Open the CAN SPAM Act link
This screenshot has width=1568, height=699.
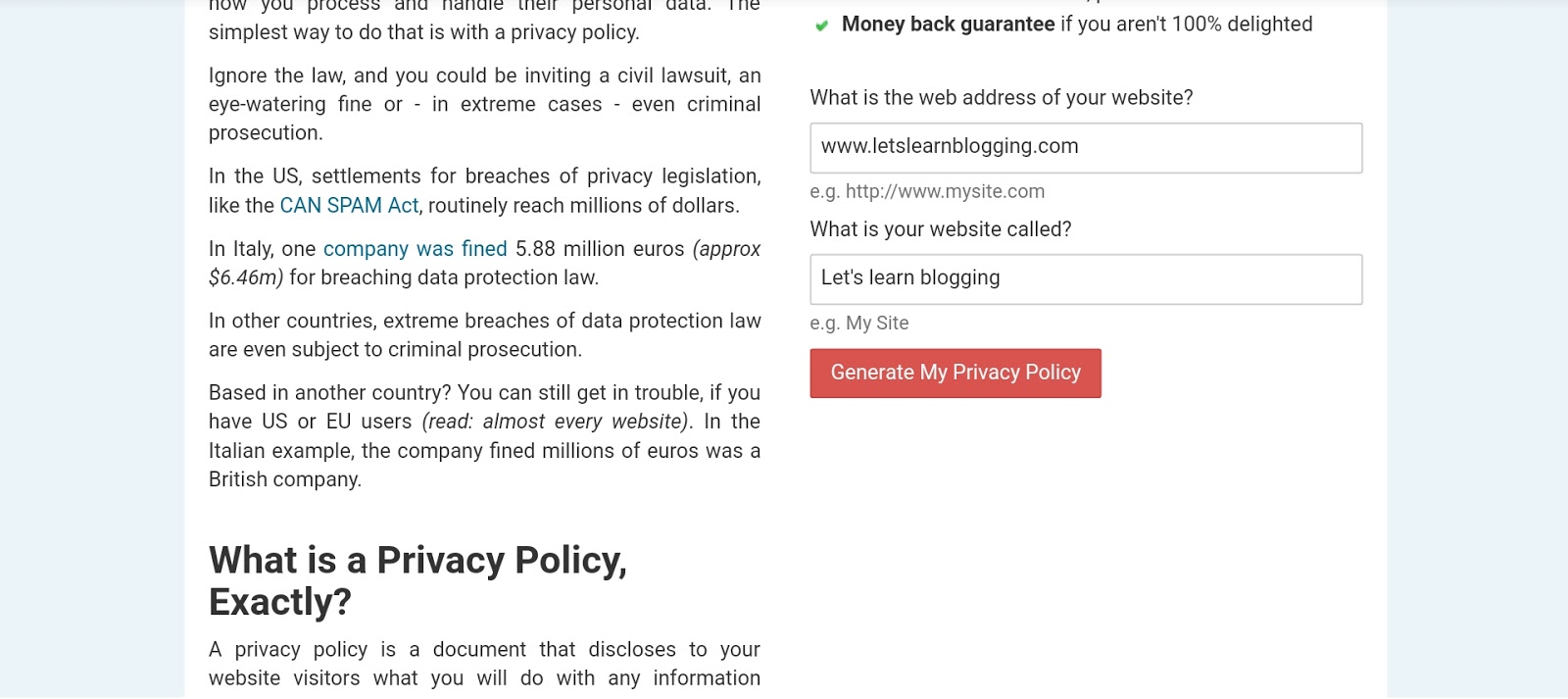pyautogui.click(x=349, y=206)
